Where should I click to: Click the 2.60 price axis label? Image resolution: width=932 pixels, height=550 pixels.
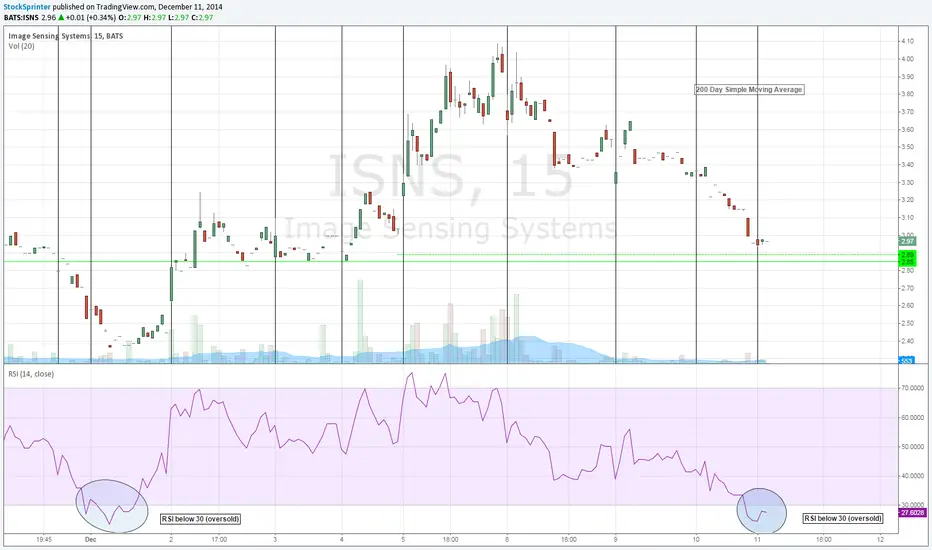click(908, 306)
